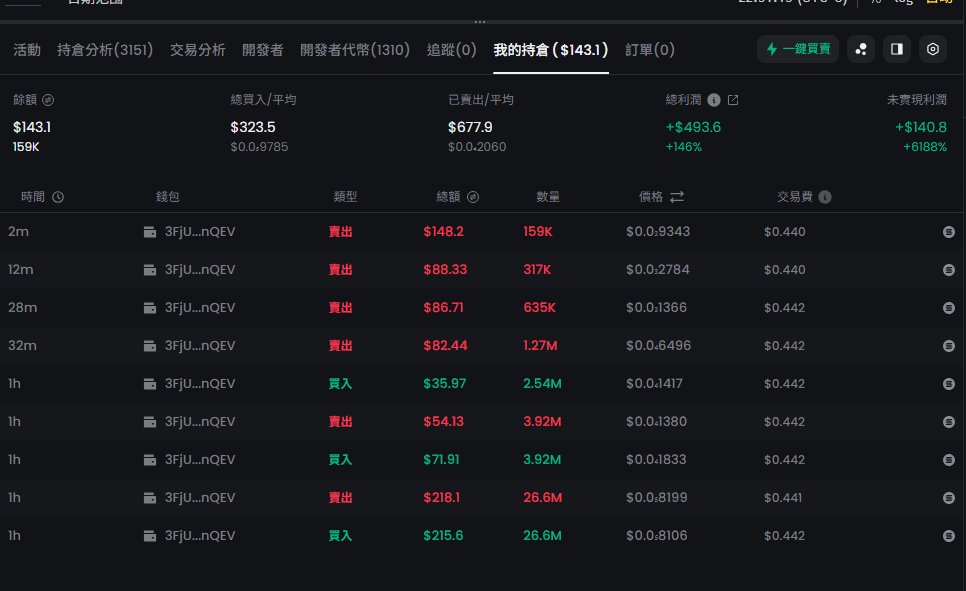Screen dimensions: 966x591
Task: Click the $677.9 sold value
Action: point(470,128)
